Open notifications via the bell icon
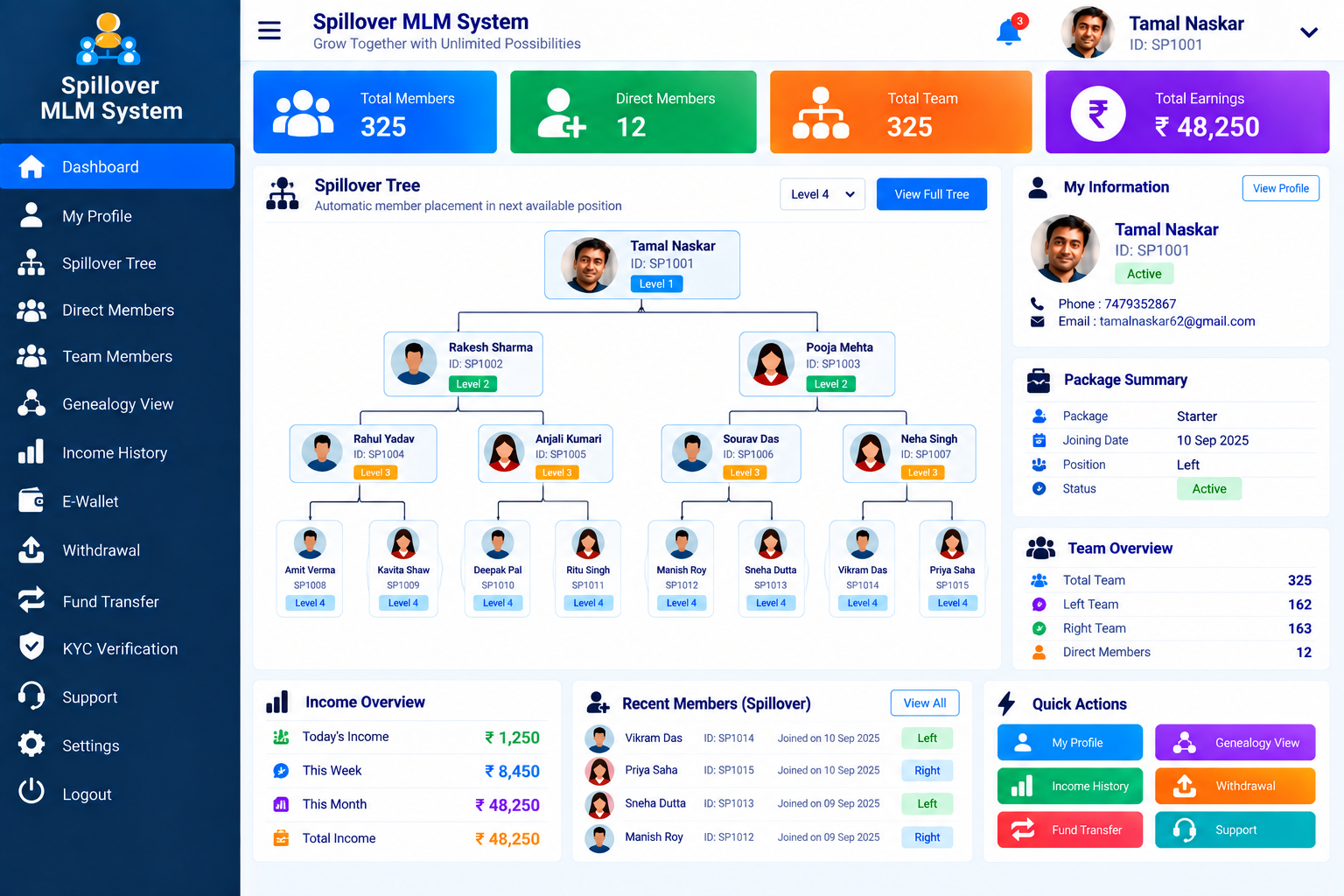The width and height of the screenshot is (1344, 896). point(1009,32)
